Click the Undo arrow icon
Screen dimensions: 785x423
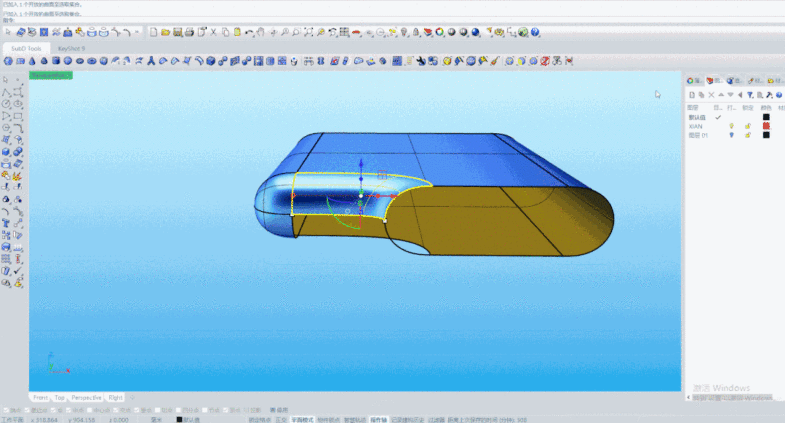(249, 32)
